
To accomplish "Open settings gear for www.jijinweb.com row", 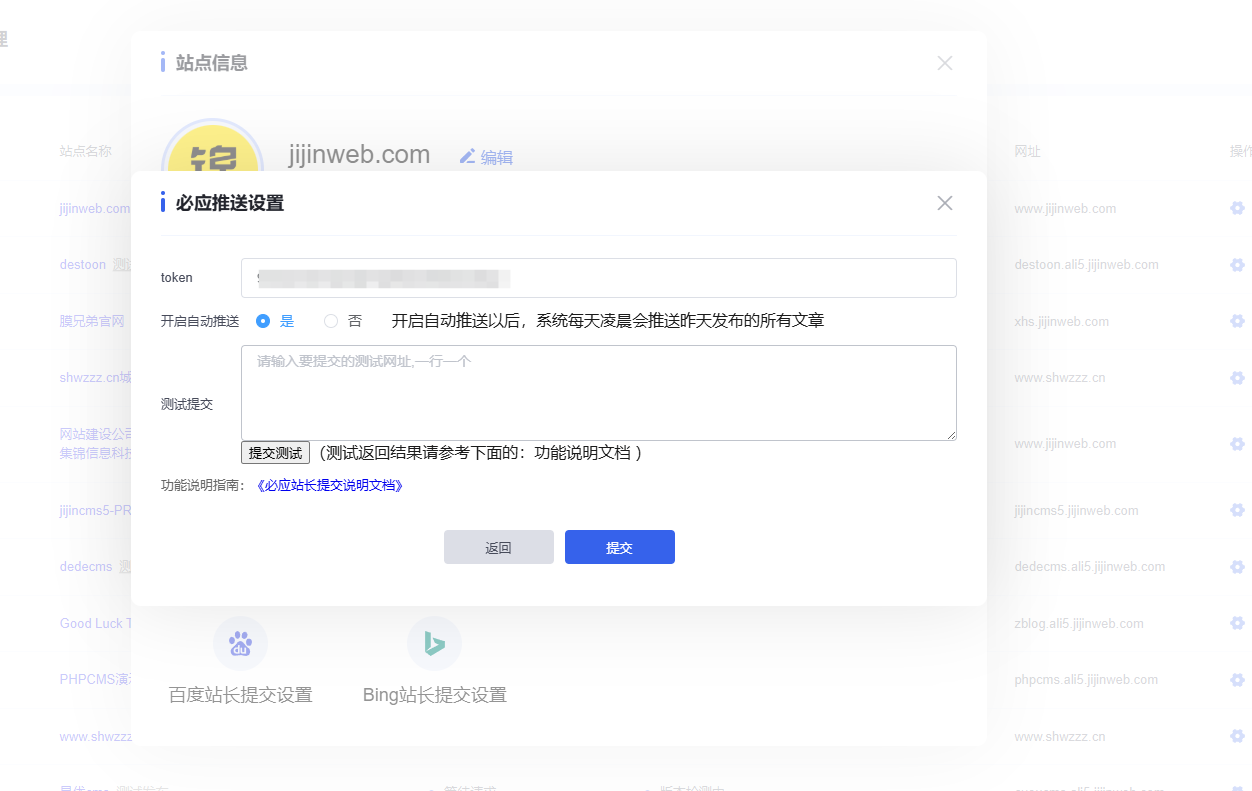I will (x=1237, y=208).
